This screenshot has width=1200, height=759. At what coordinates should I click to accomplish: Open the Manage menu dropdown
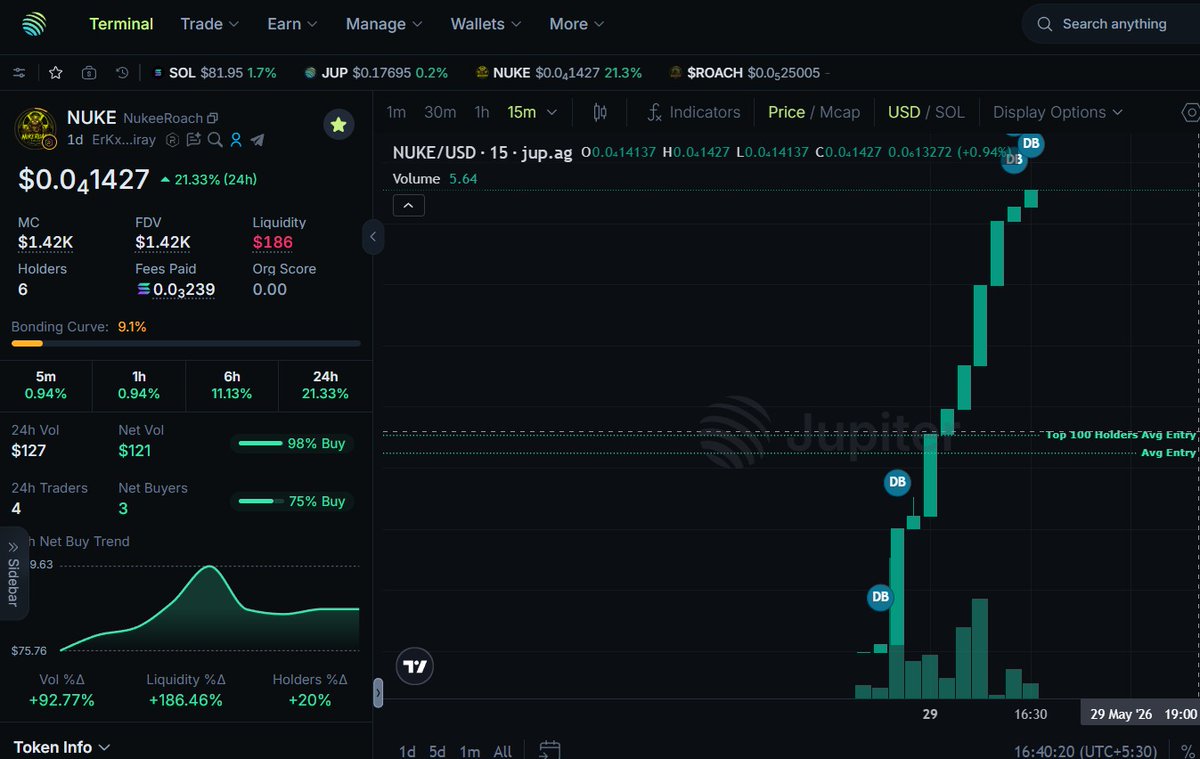[384, 24]
